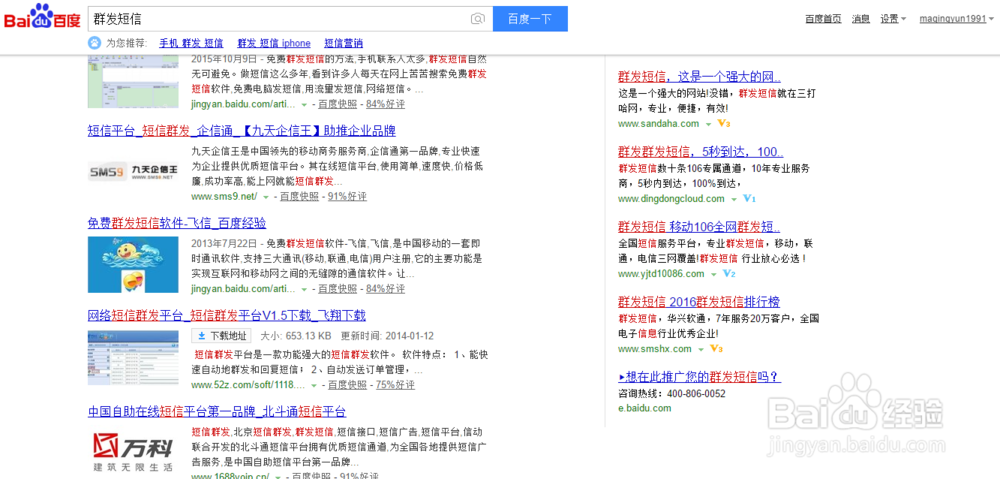1000x479 pixels.
Task: Expand arrow next to www.dingdongcloud.com
Action: click(733, 199)
